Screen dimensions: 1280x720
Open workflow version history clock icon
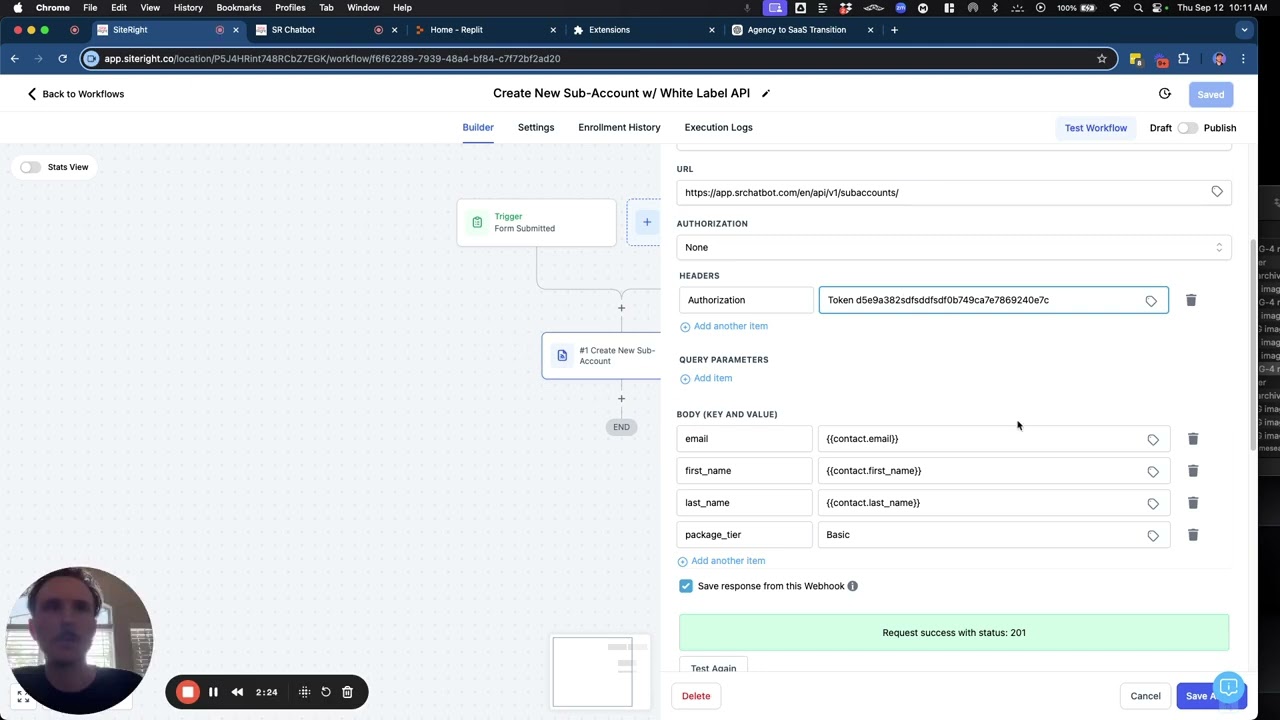point(1165,94)
